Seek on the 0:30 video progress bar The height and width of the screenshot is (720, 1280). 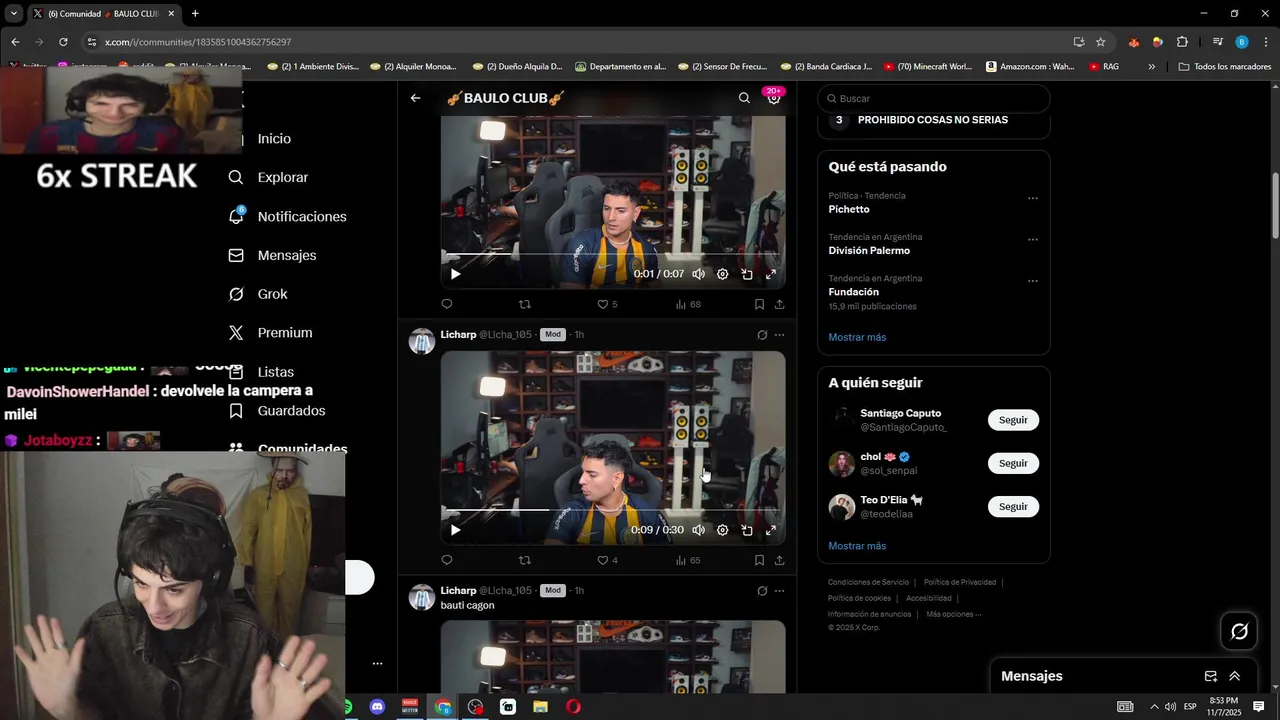coord(612,510)
